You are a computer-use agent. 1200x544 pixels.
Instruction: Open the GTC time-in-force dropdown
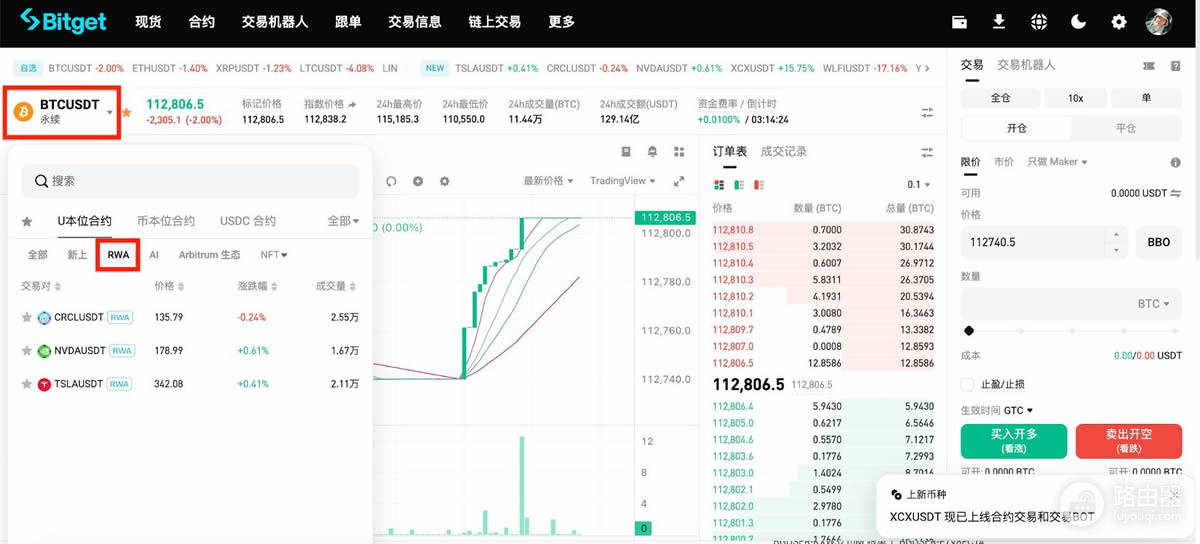(1018, 410)
